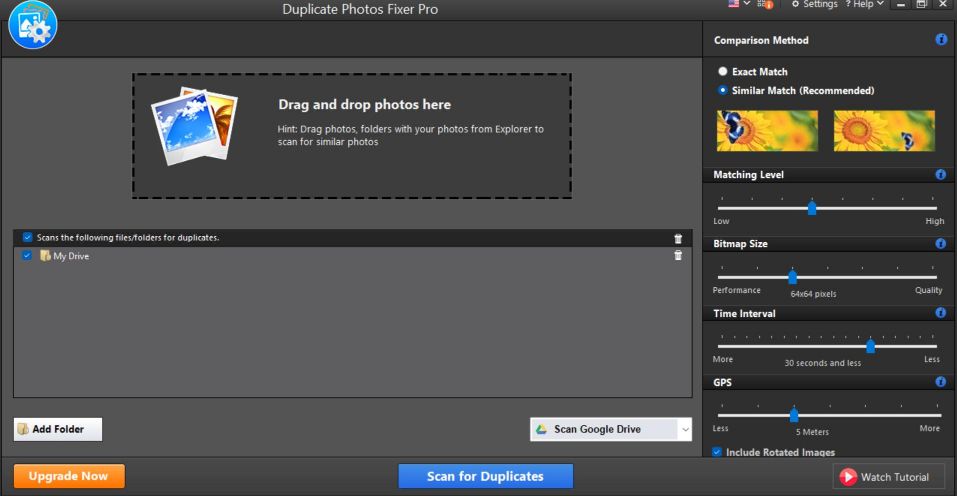Show info for Time Interval

[941, 313]
